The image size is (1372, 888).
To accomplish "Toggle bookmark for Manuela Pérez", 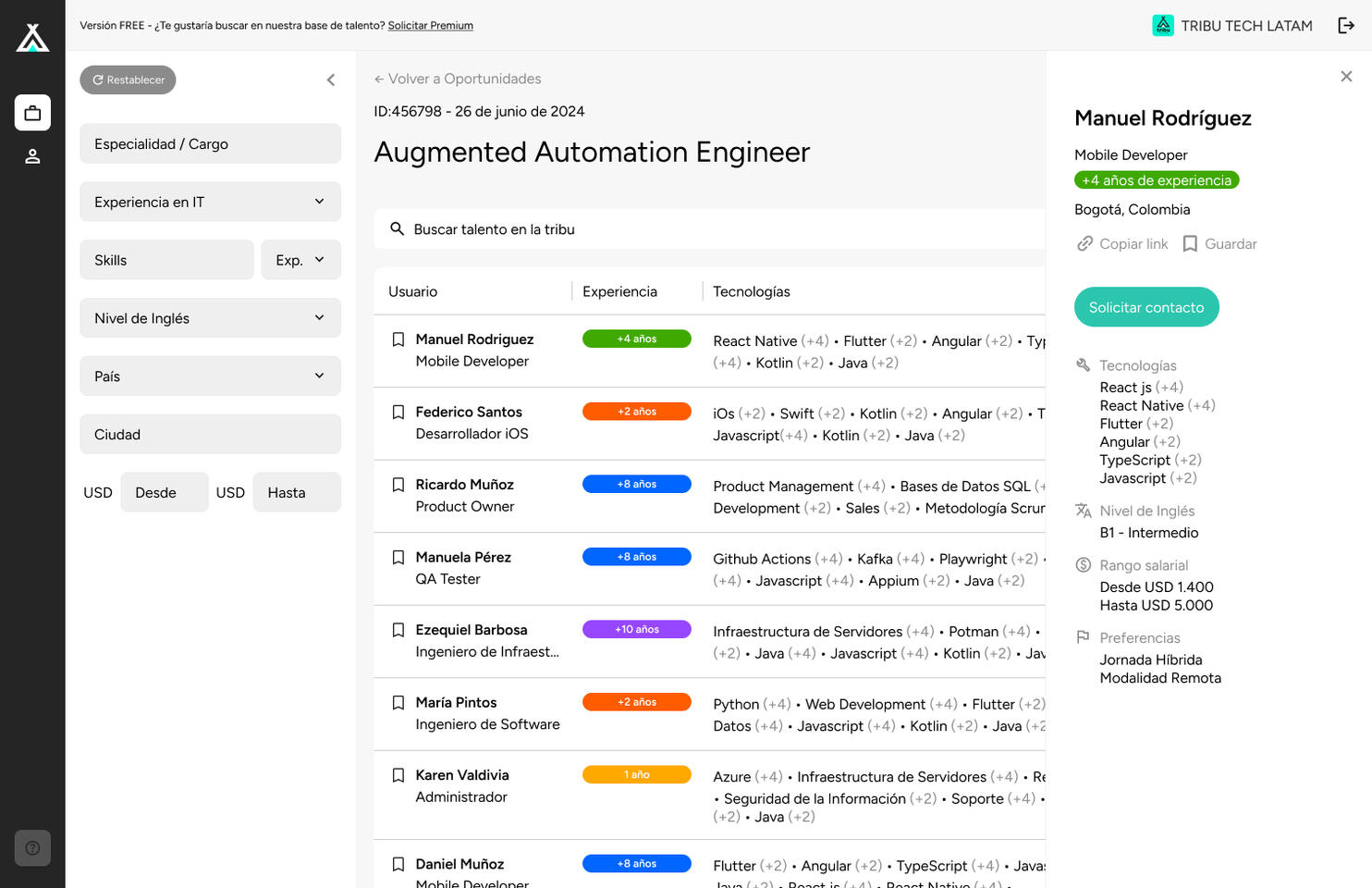I will pos(398,558).
